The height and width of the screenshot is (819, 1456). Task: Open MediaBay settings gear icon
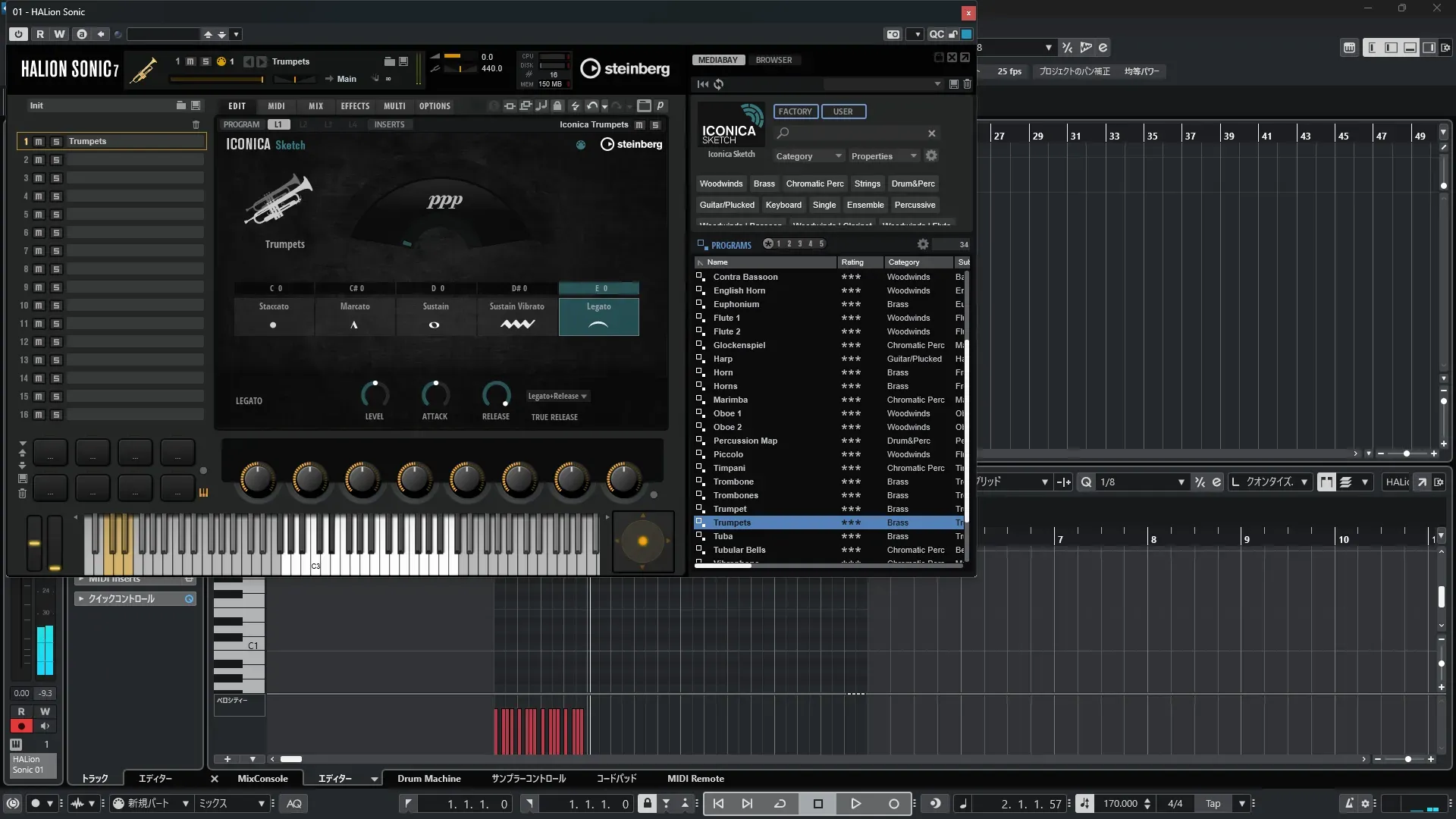[931, 155]
